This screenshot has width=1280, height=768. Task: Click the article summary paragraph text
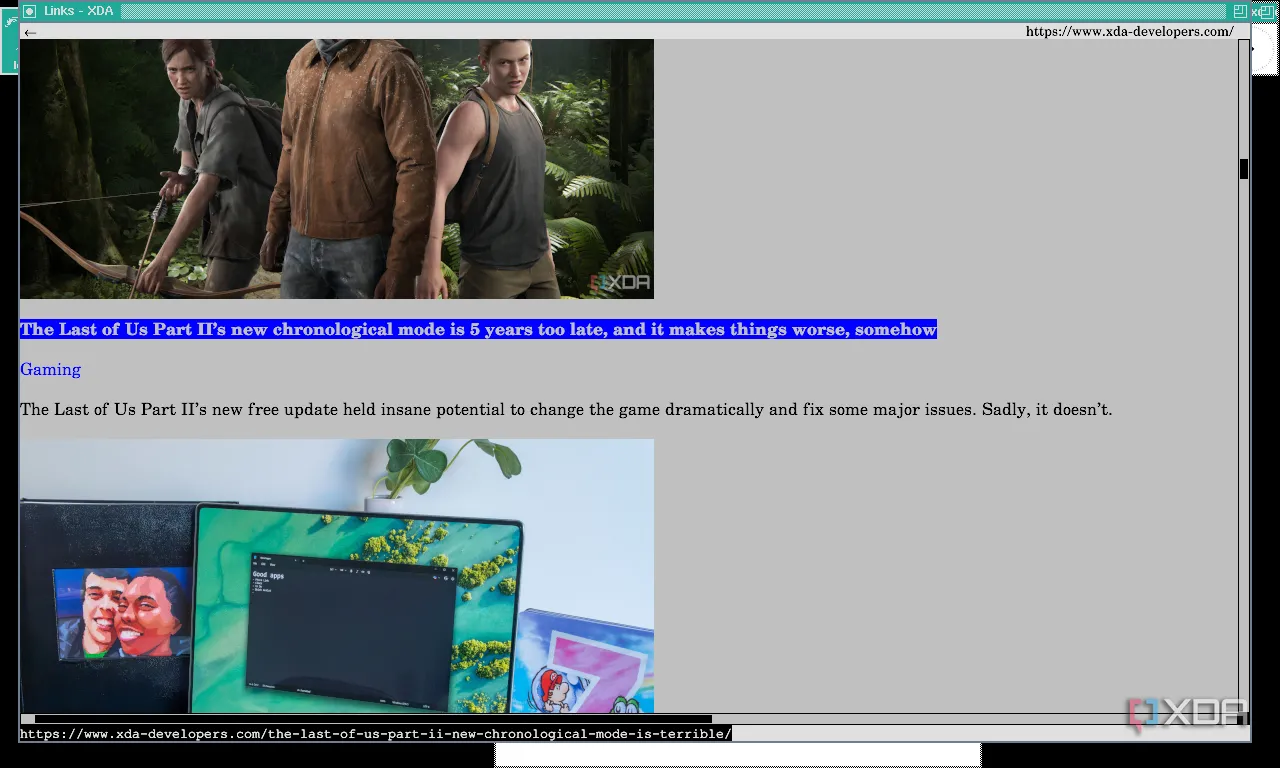(566, 409)
